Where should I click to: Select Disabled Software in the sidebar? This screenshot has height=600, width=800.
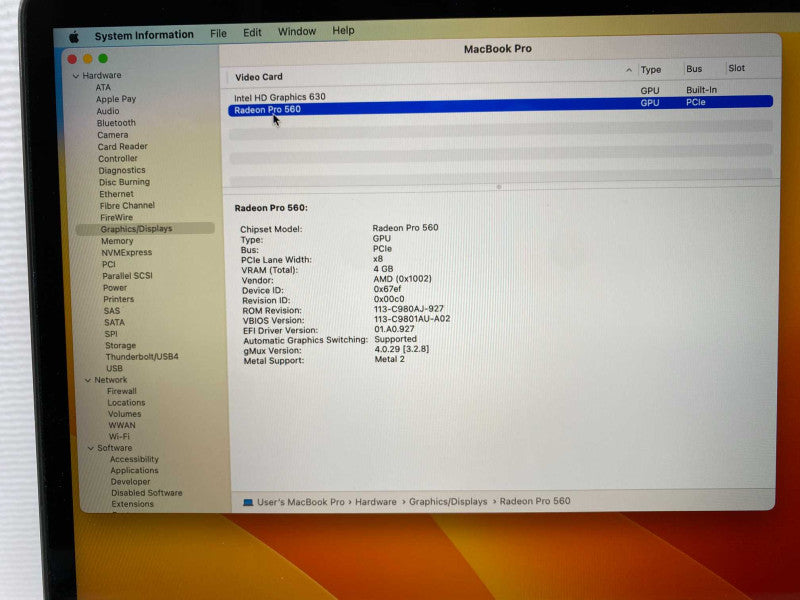[146, 493]
